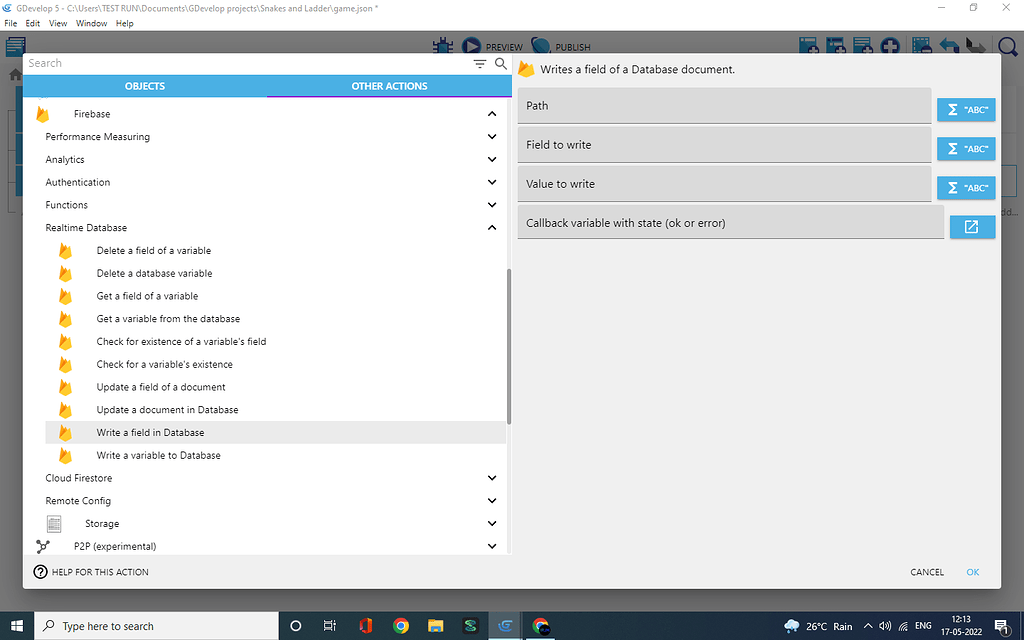
Task: Switch to the Objects tab
Action: (145, 86)
